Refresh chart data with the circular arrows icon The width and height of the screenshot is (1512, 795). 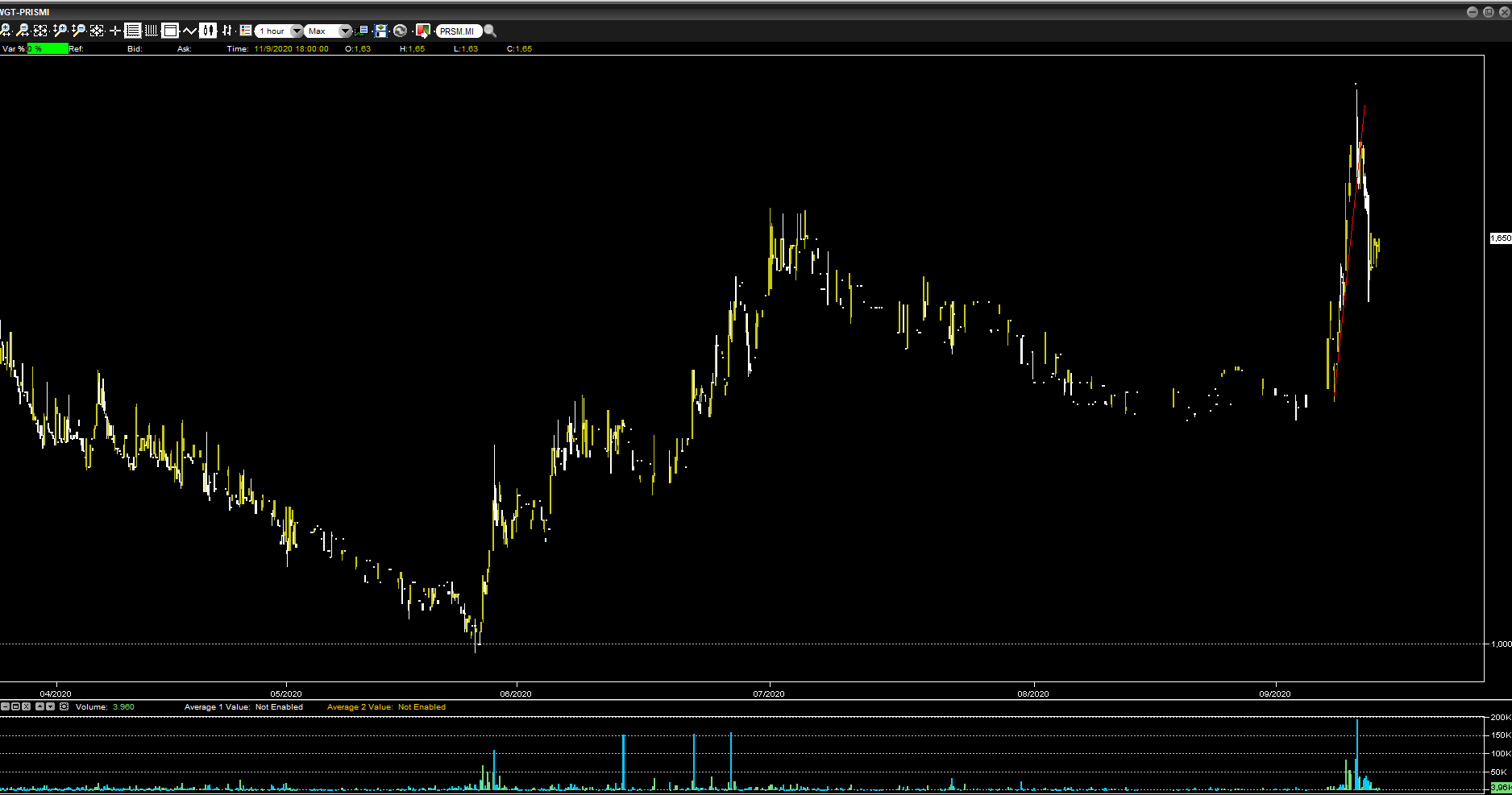click(x=400, y=31)
